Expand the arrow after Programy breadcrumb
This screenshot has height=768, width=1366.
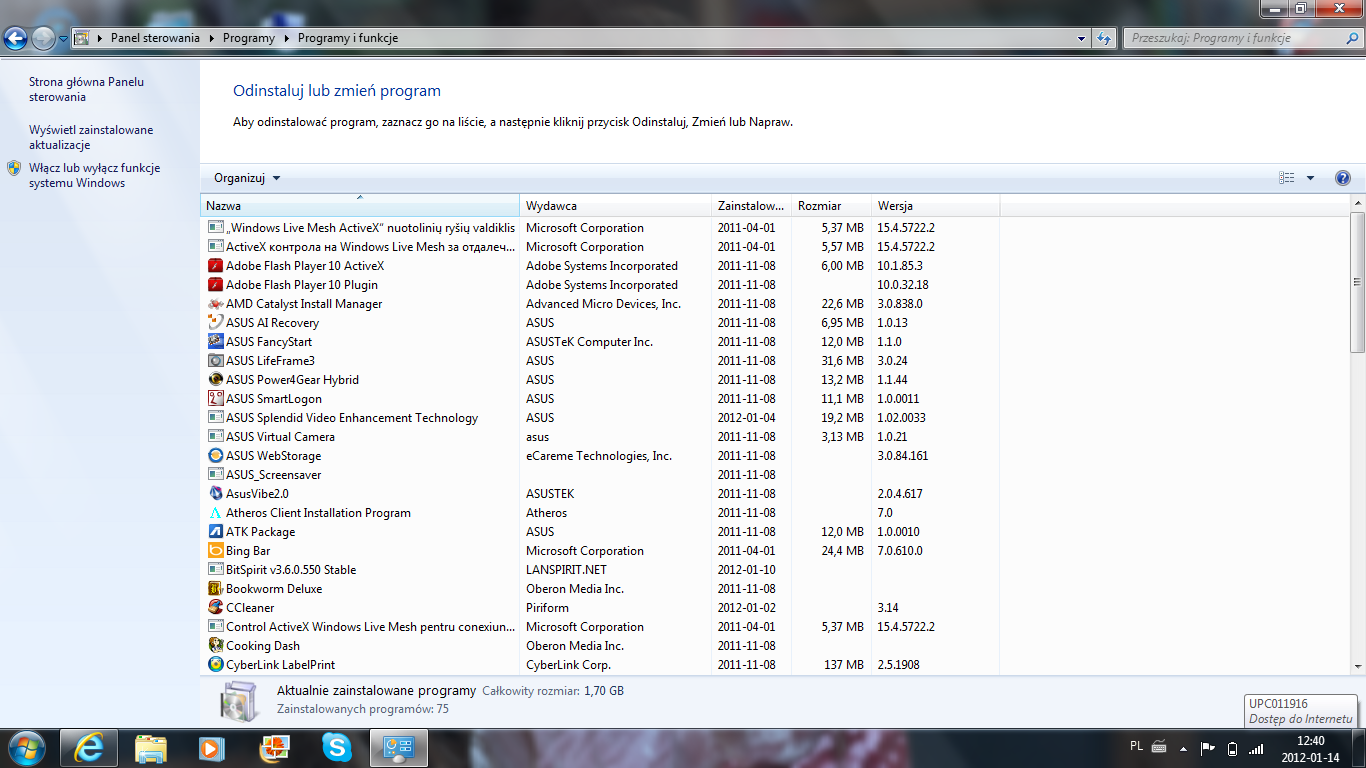(x=286, y=38)
